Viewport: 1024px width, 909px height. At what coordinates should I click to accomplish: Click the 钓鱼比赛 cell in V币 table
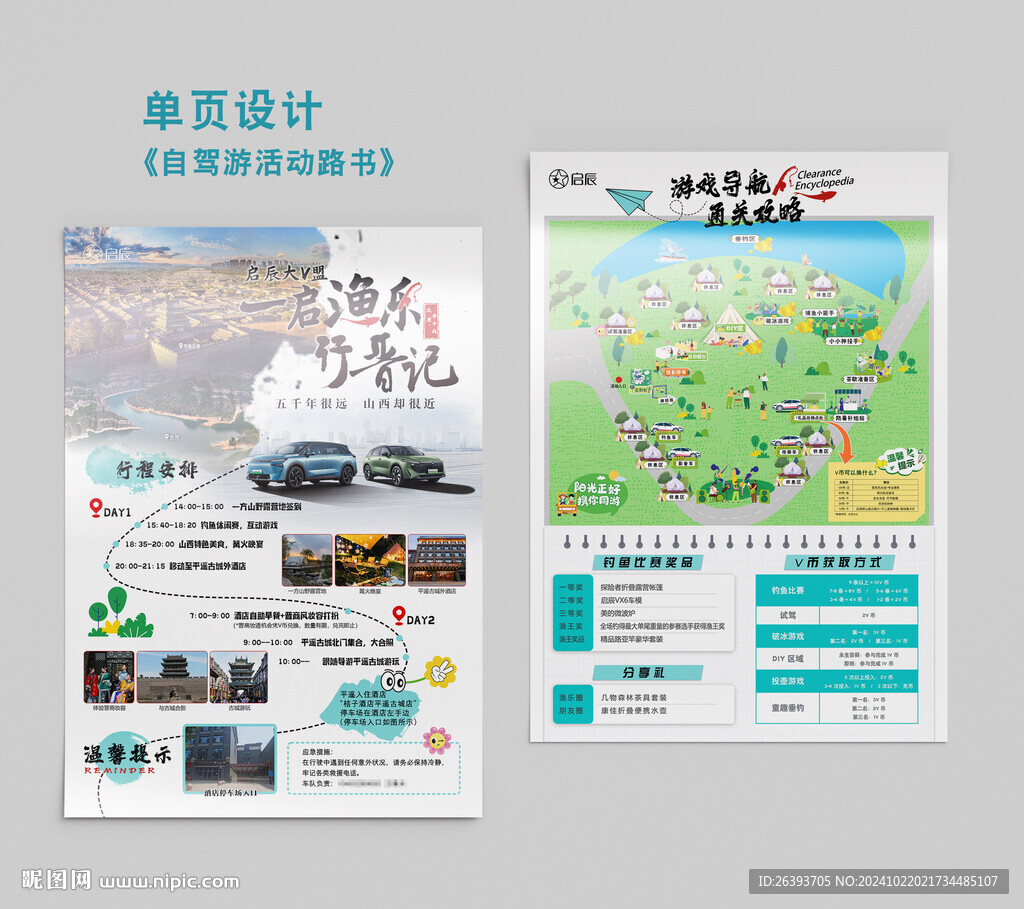tap(788, 590)
